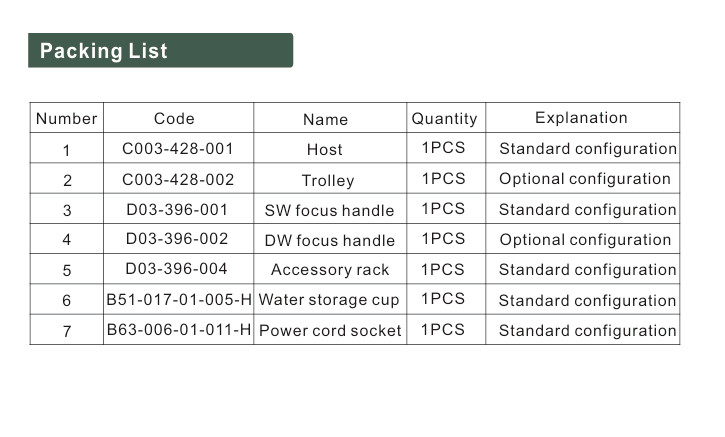Image resolution: width=725 pixels, height=437 pixels.
Task: Click the Host name cell
Action: pos(325,150)
